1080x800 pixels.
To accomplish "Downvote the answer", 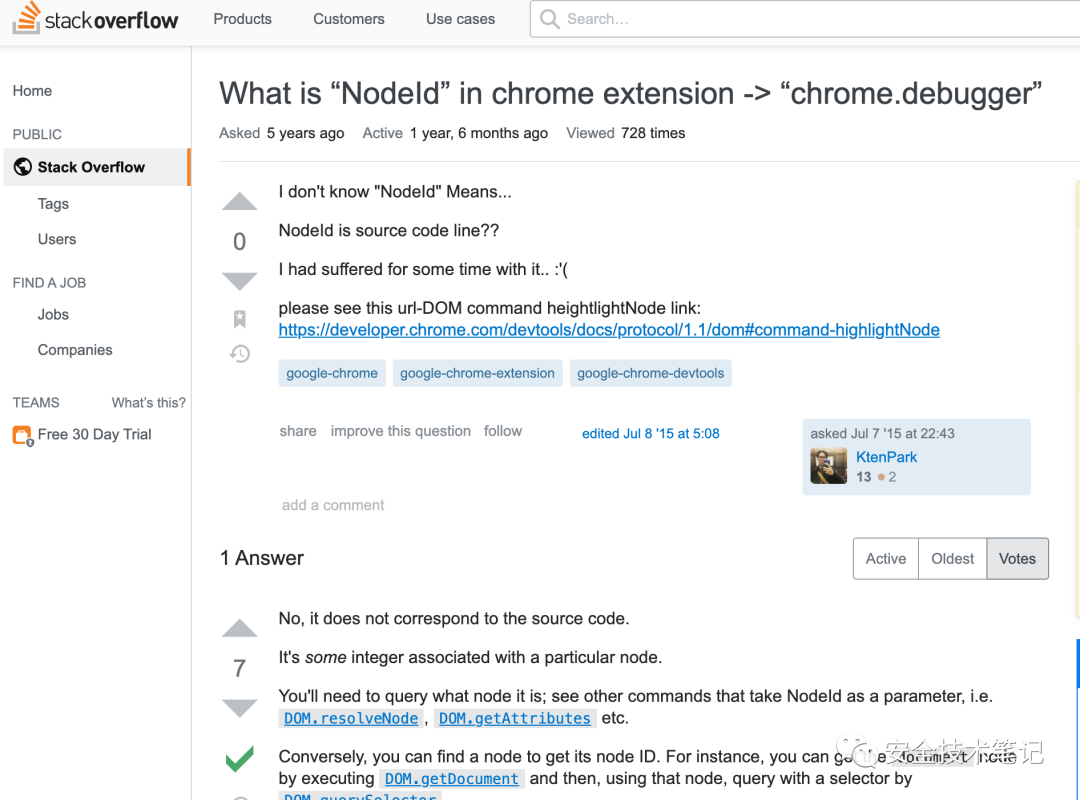I will (239, 707).
